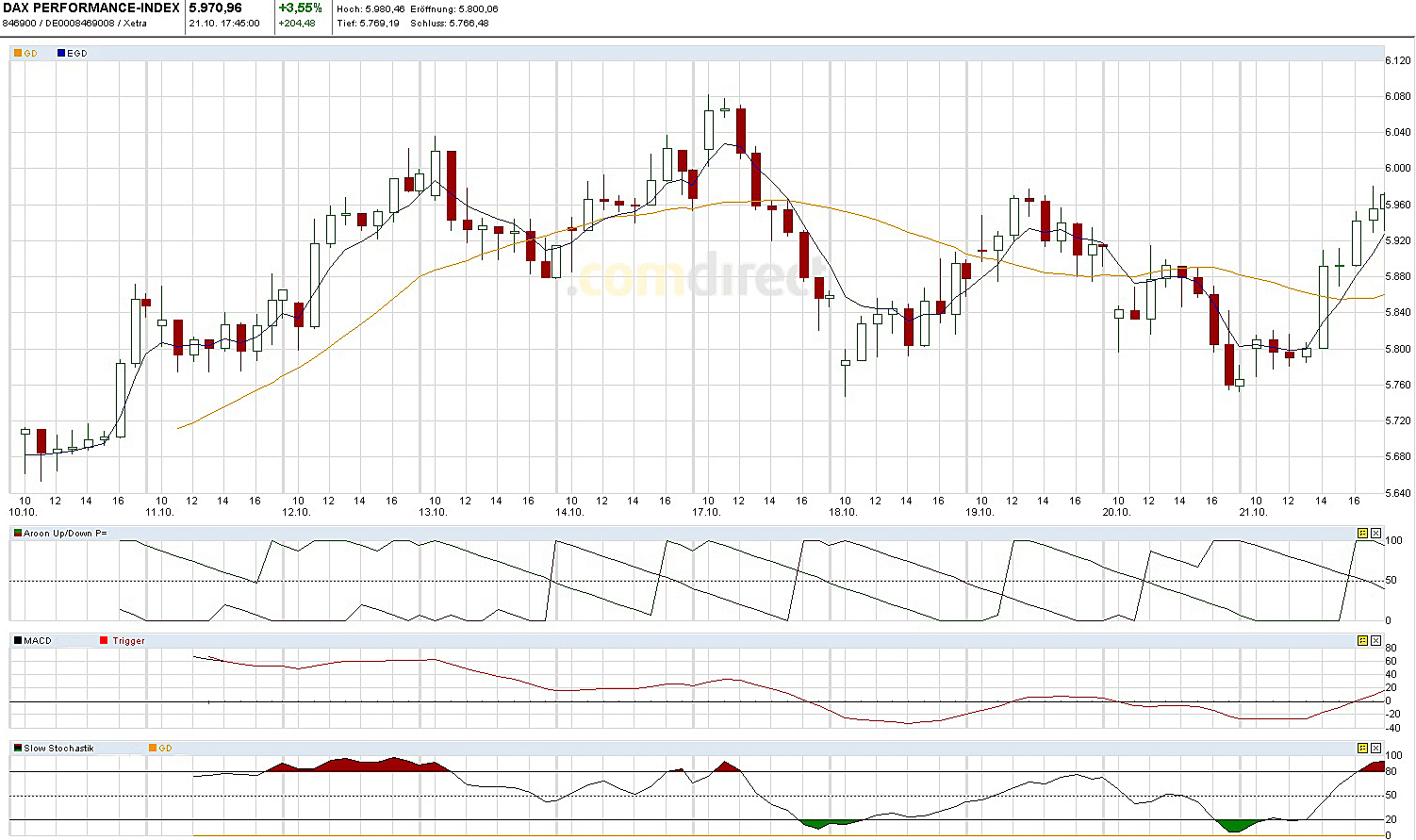The height and width of the screenshot is (840, 1416).
Task: Click the 50 label on Aroon axis
Action: tap(1391, 581)
